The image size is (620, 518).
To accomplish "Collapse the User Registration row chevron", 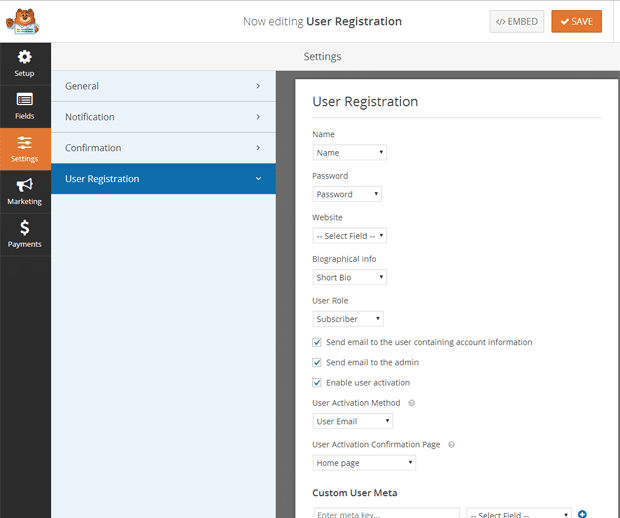I will 258,179.
